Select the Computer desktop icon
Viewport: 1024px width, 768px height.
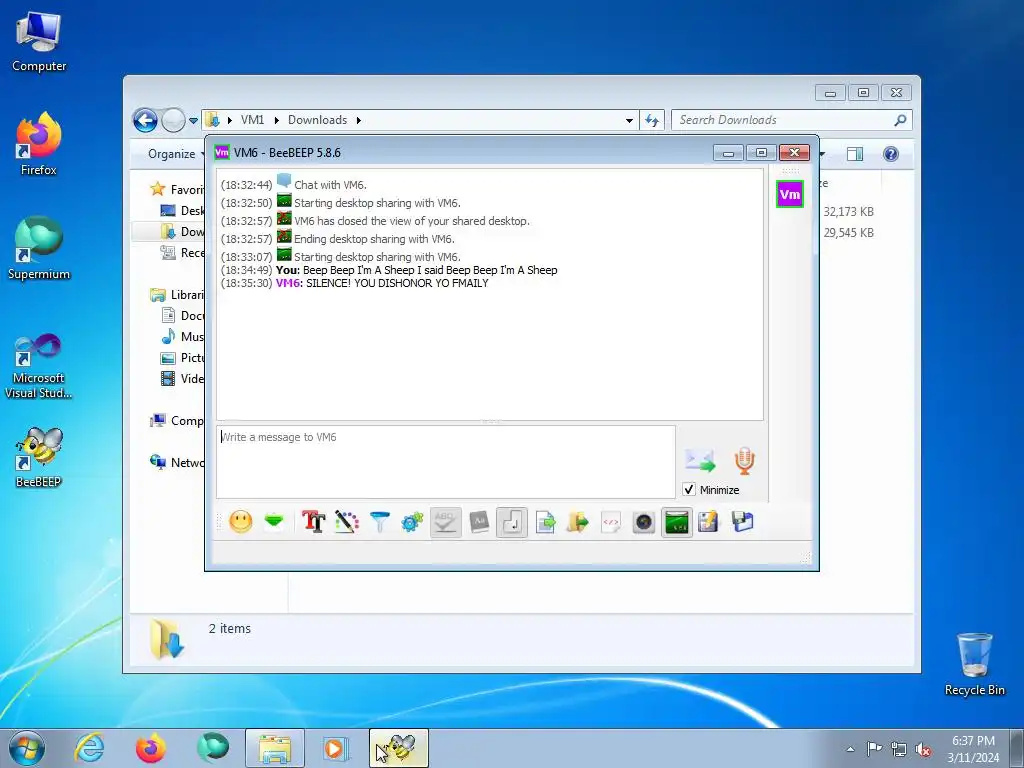click(39, 41)
